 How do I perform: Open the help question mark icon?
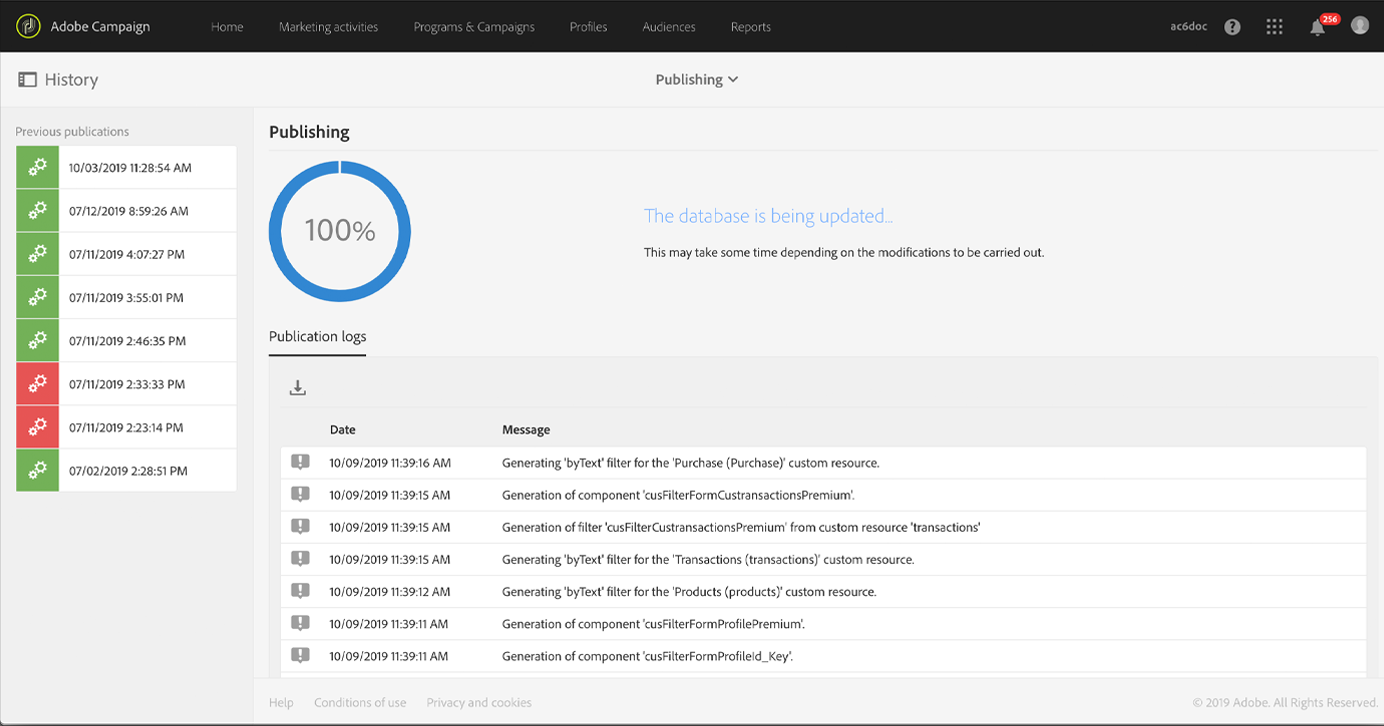tap(1232, 27)
